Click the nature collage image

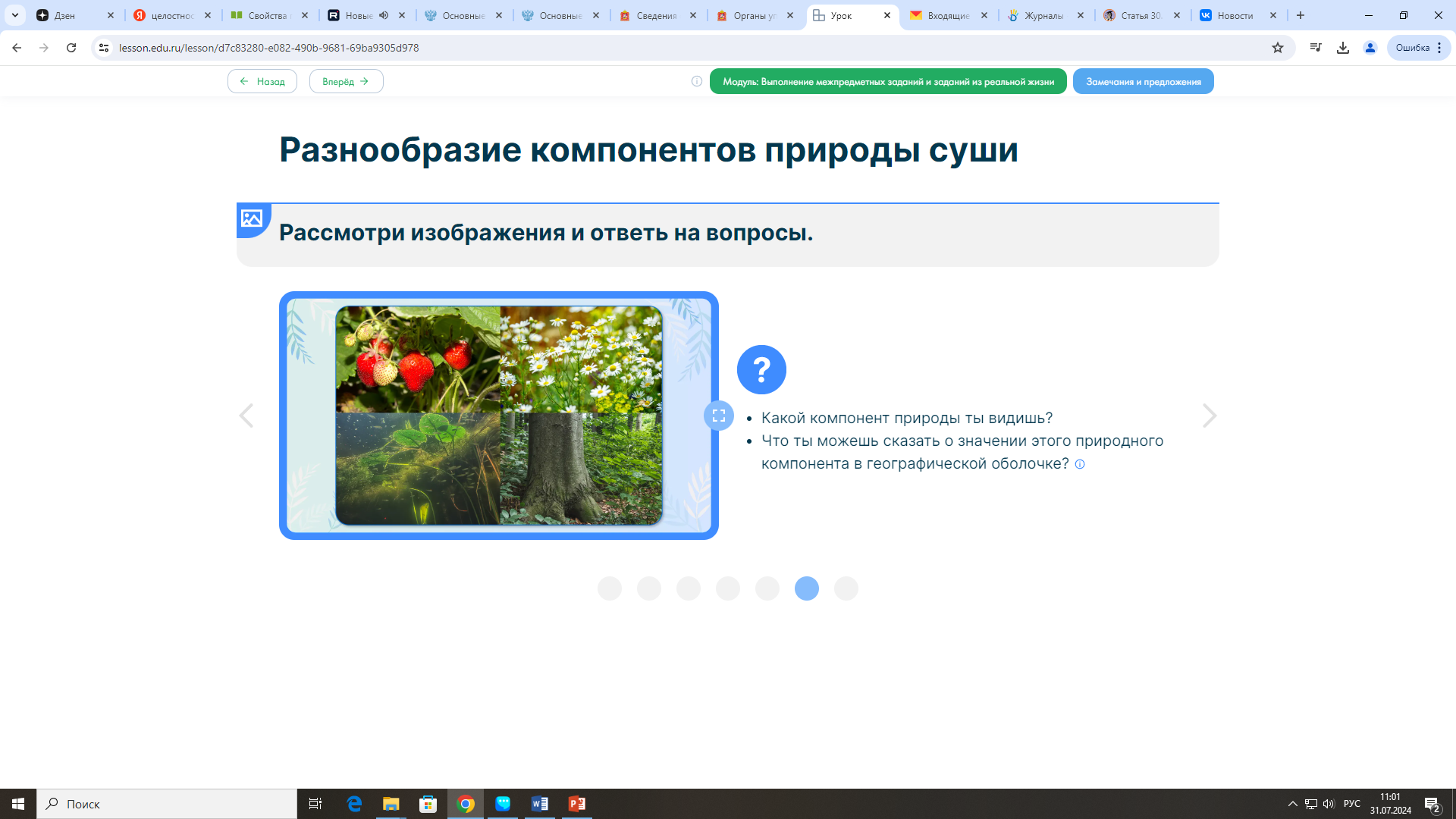pyautogui.click(x=499, y=416)
